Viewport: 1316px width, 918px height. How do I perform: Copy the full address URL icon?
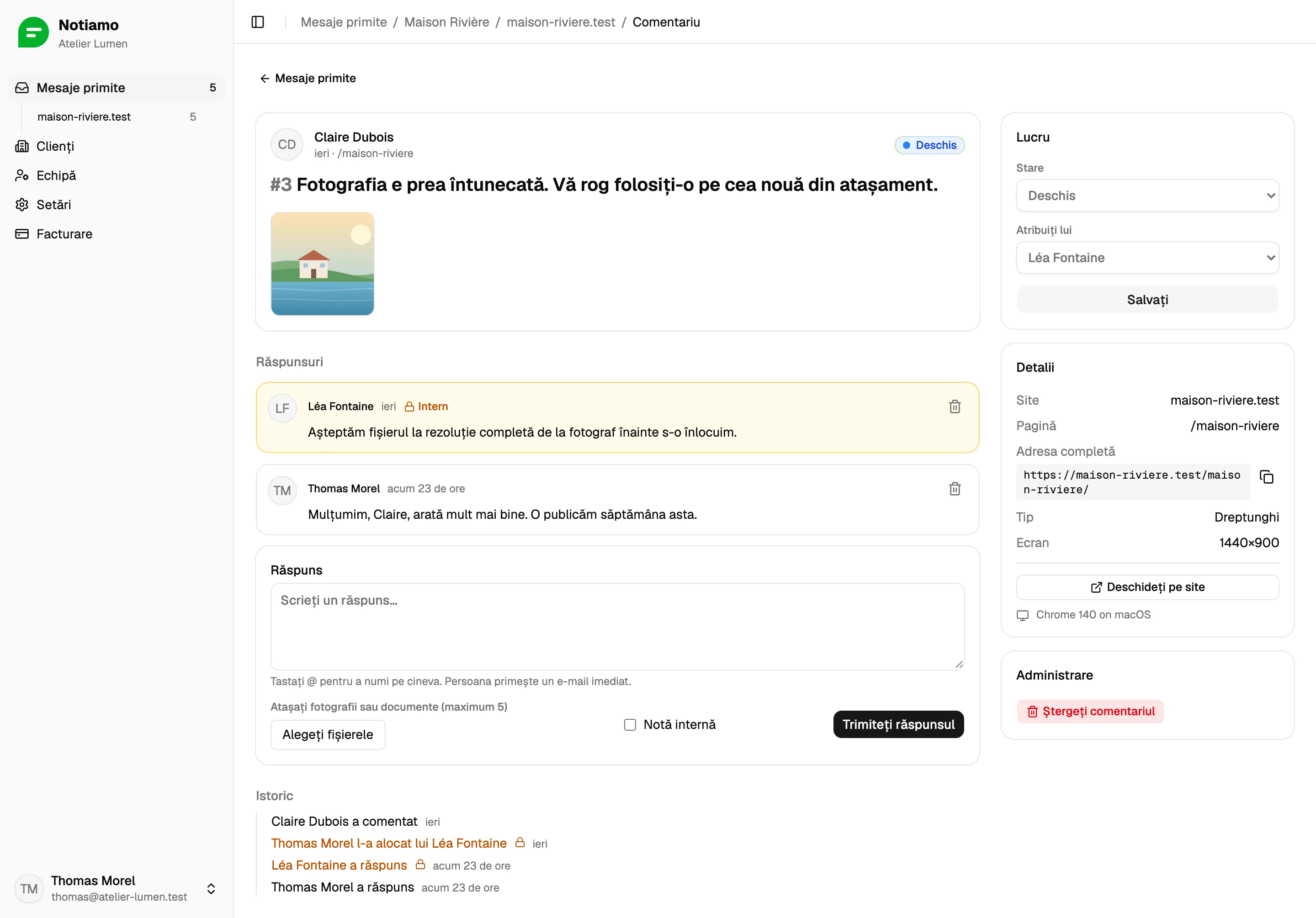1266,477
